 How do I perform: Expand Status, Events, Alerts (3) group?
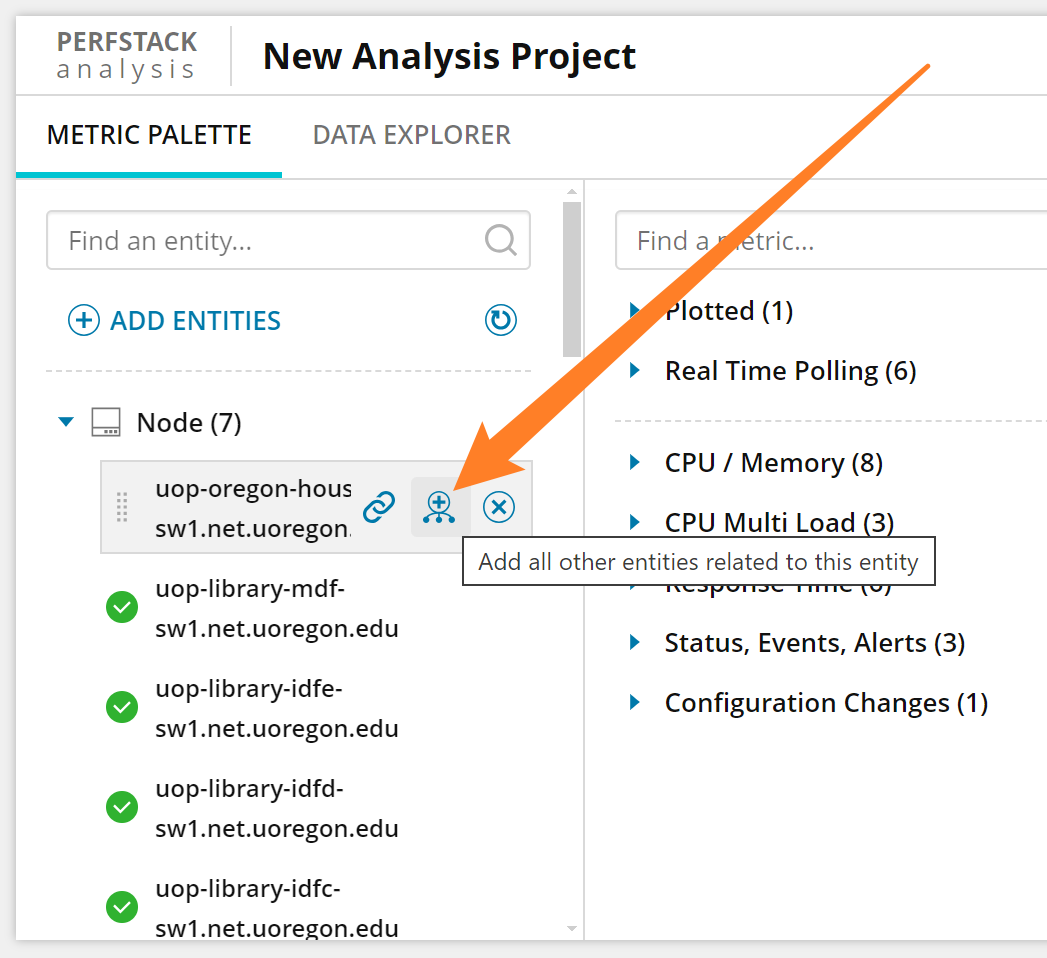635,642
